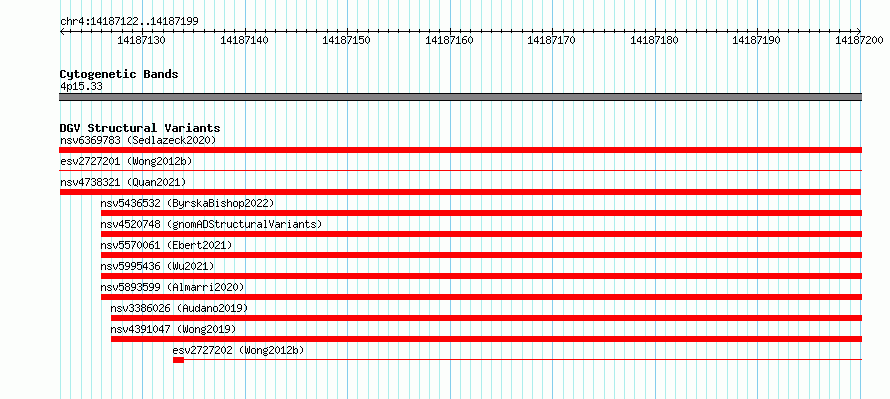Select the red bar under nsv4391047
Viewport: 890px width, 399px height.
[486, 339]
